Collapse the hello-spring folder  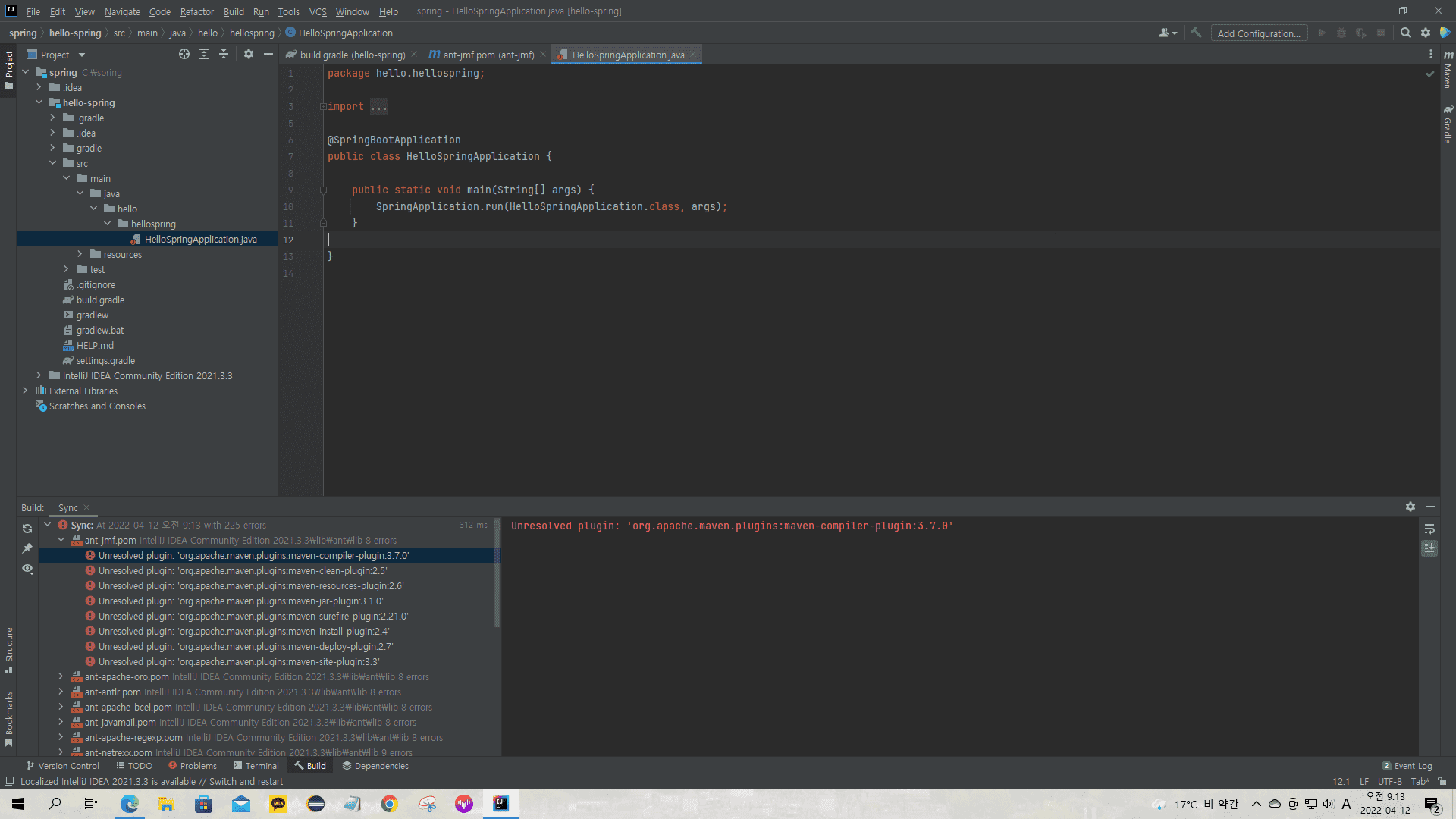coord(39,102)
